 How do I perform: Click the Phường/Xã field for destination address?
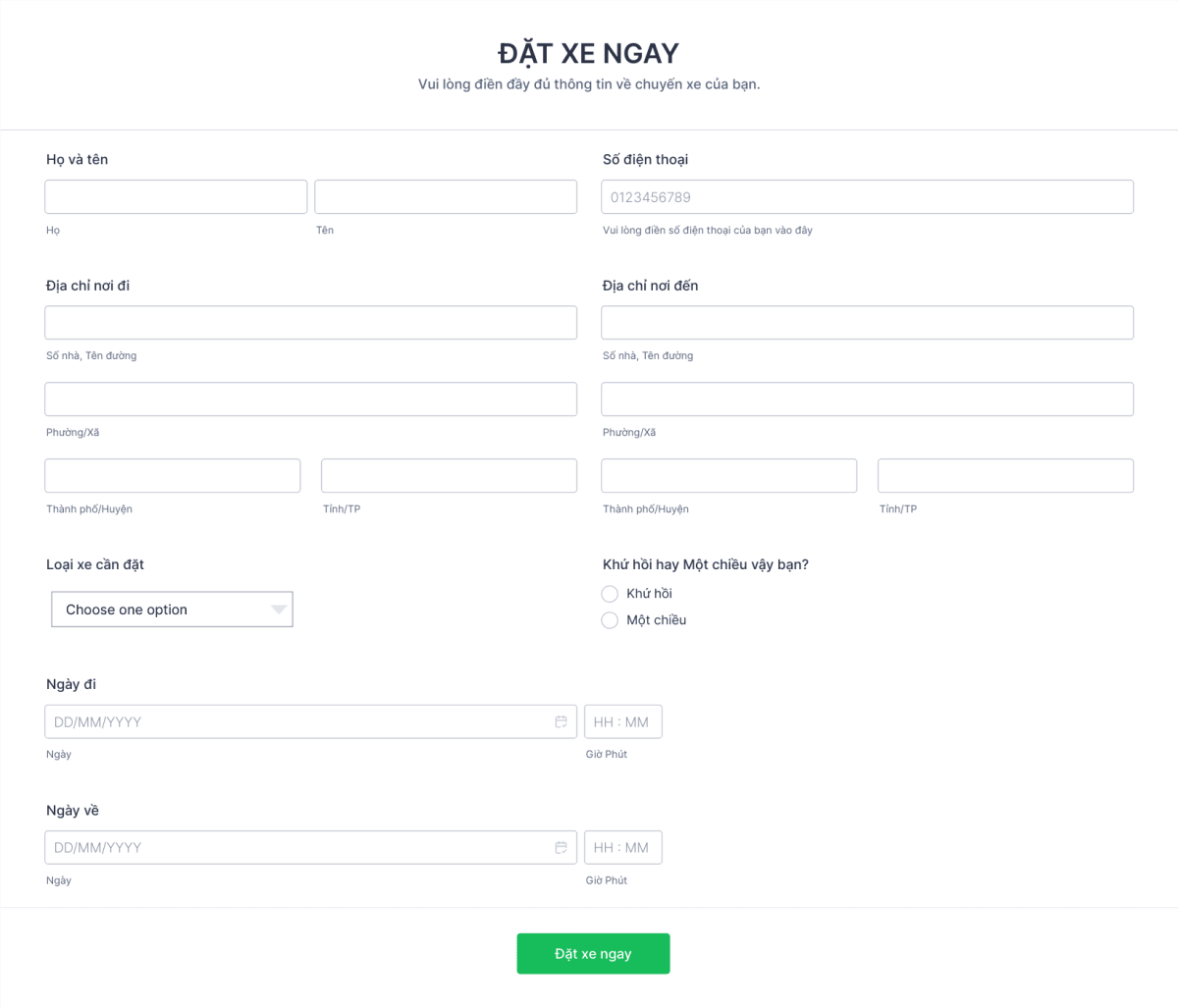tap(867, 398)
